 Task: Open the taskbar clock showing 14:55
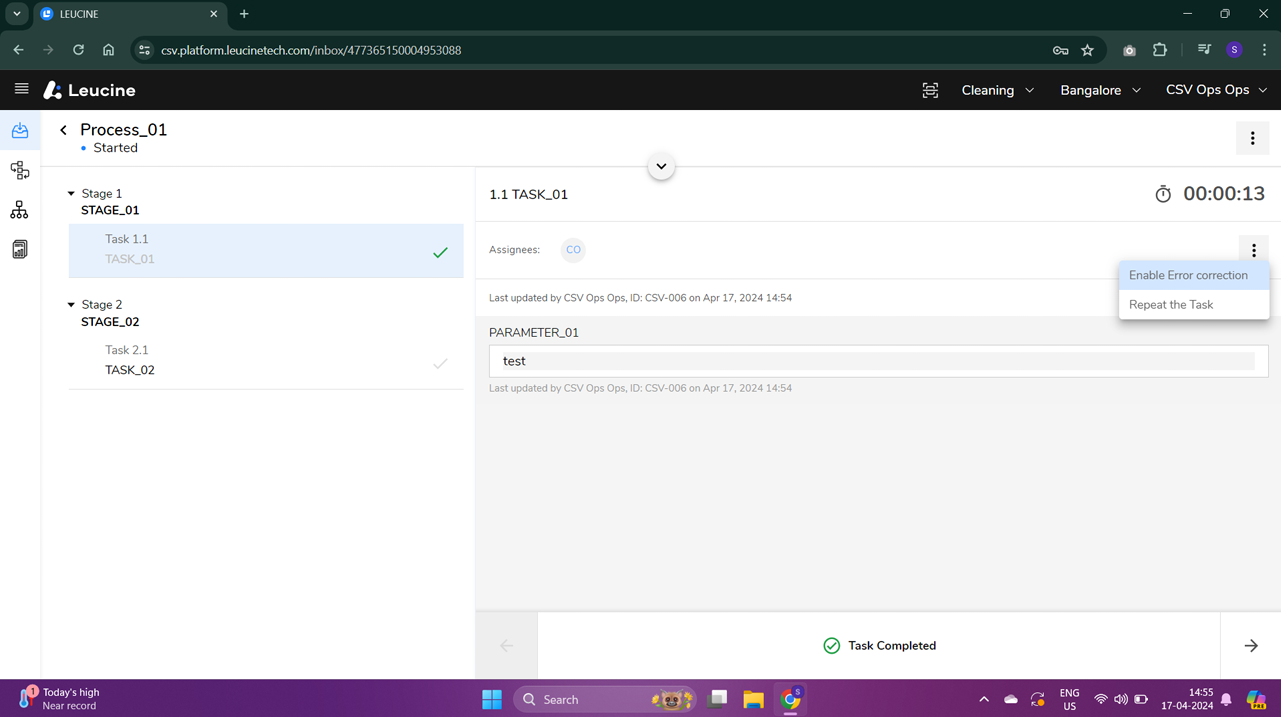[x=1187, y=699]
